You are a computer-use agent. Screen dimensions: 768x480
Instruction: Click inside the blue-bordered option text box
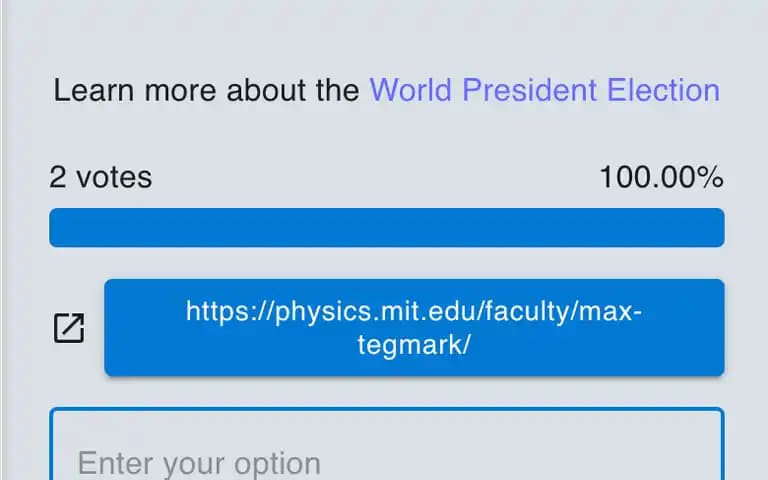(x=387, y=444)
